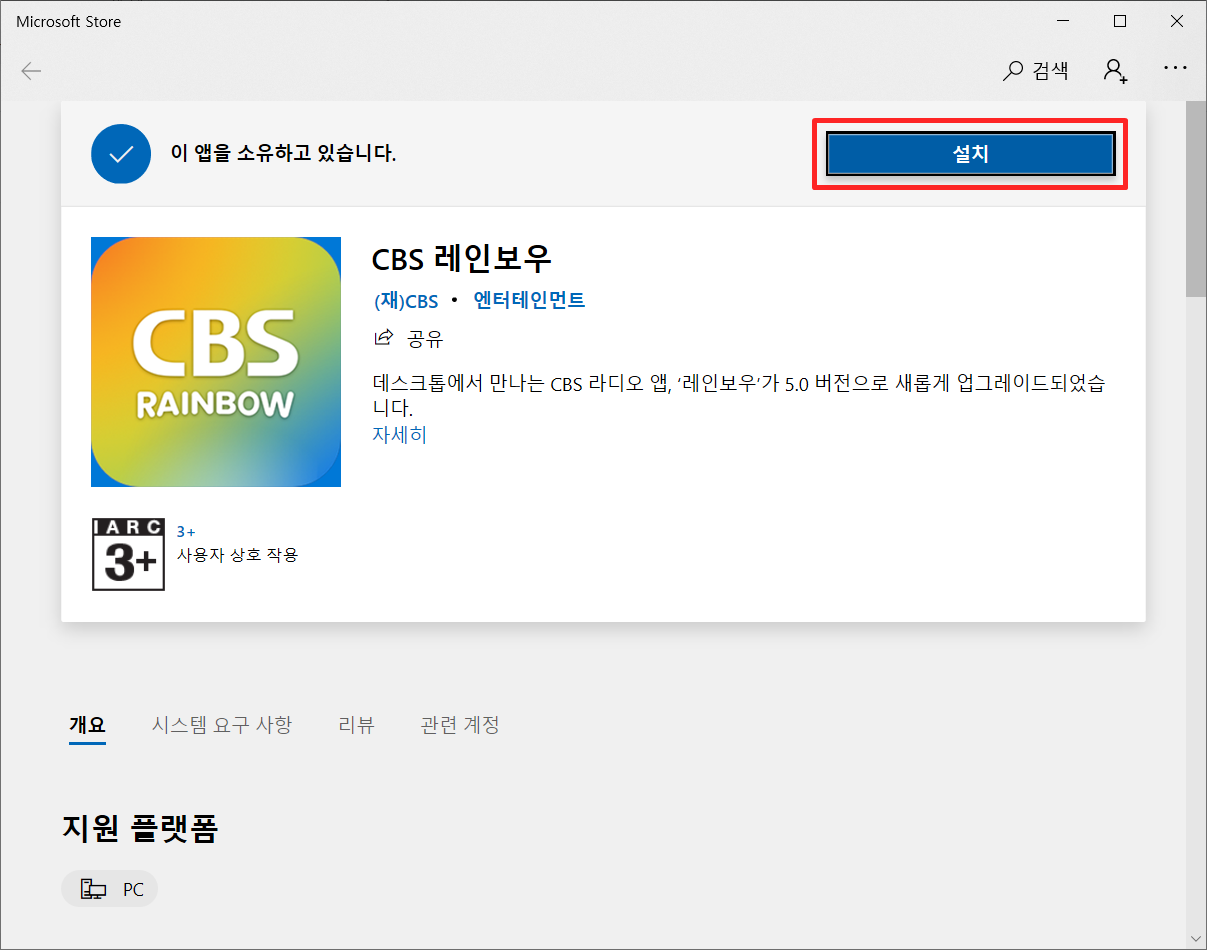The width and height of the screenshot is (1207, 950).
Task: Expand description with 자세히 link
Action: click(399, 434)
